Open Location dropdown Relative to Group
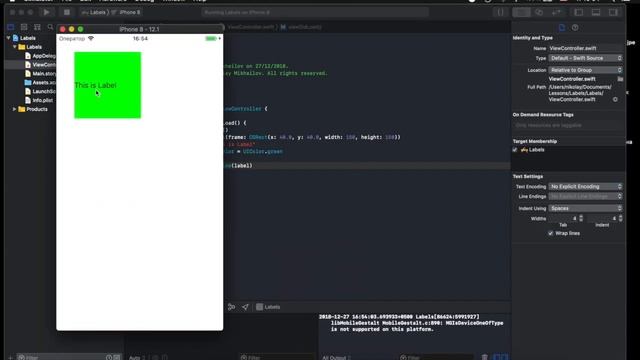640x360 pixels. (x=585, y=70)
